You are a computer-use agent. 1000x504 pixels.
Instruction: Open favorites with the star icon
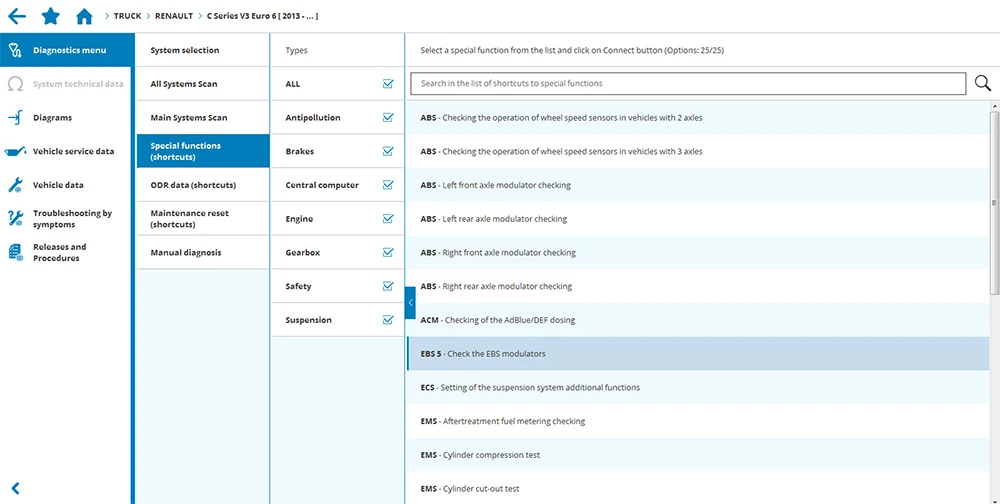click(50, 16)
